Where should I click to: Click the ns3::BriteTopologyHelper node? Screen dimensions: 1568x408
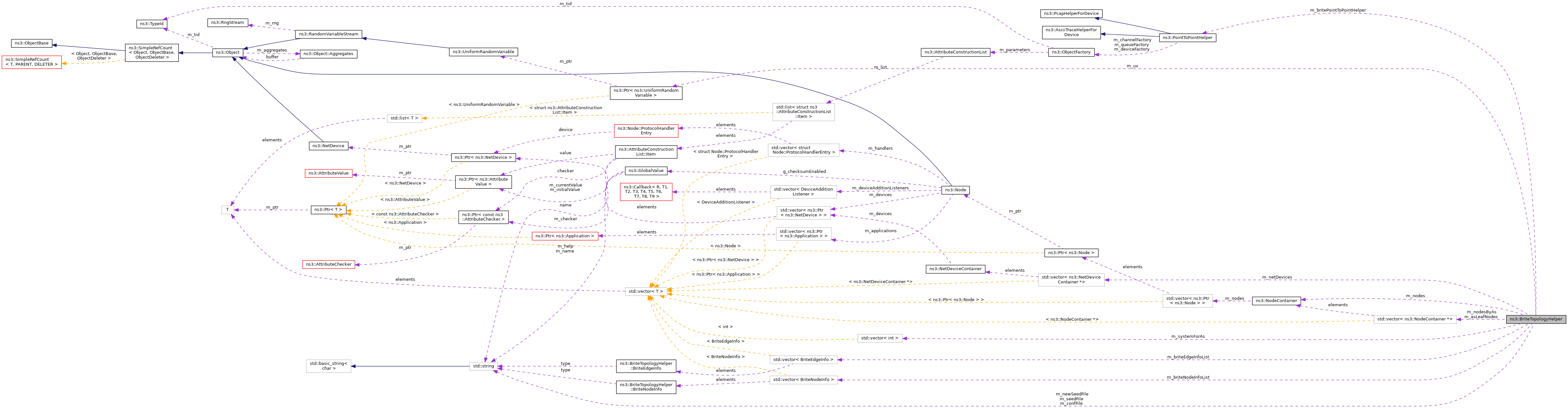[x=1535, y=319]
